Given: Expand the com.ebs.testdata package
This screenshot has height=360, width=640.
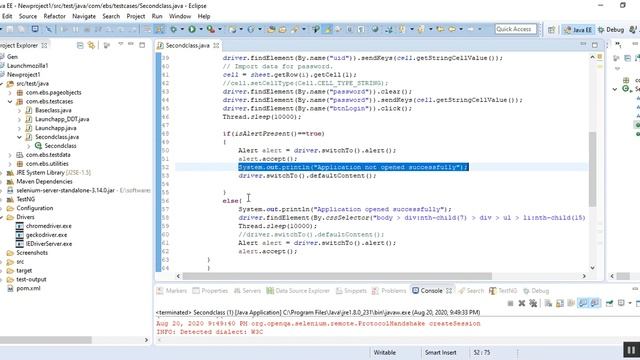Looking at the screenshot, I should click(x=10, y=155).
